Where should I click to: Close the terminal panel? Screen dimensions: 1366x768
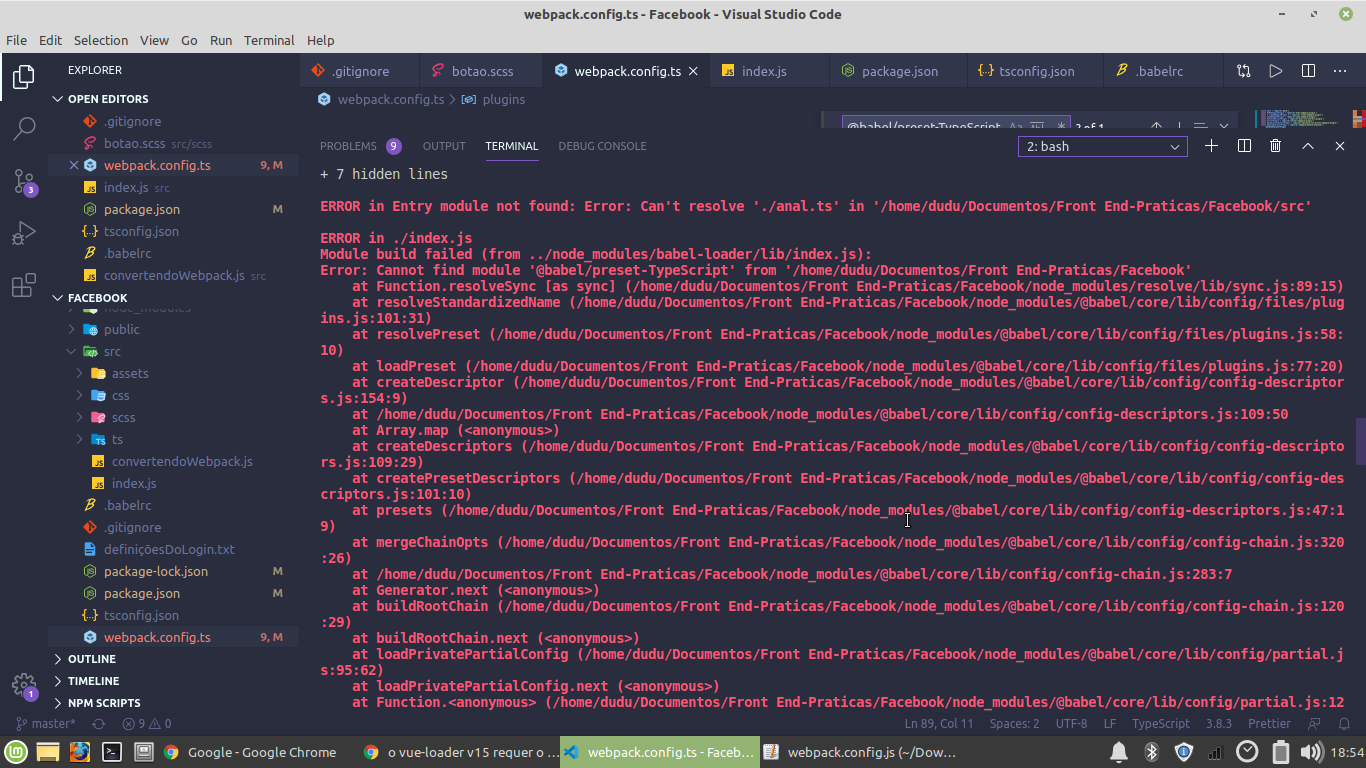[x=1340, y=146]
